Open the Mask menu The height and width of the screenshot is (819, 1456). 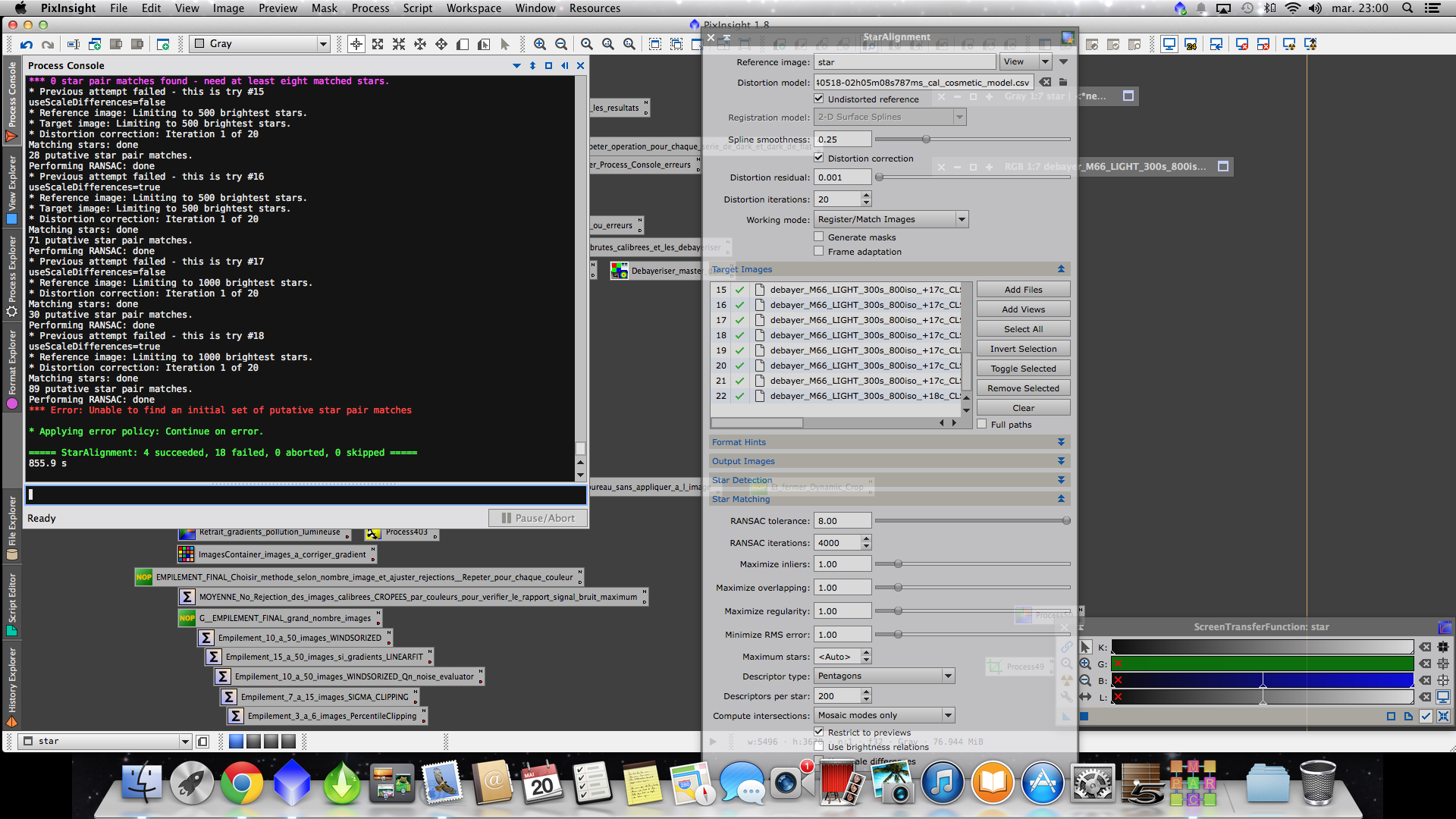pyautogui.click(x=324, y=8)
